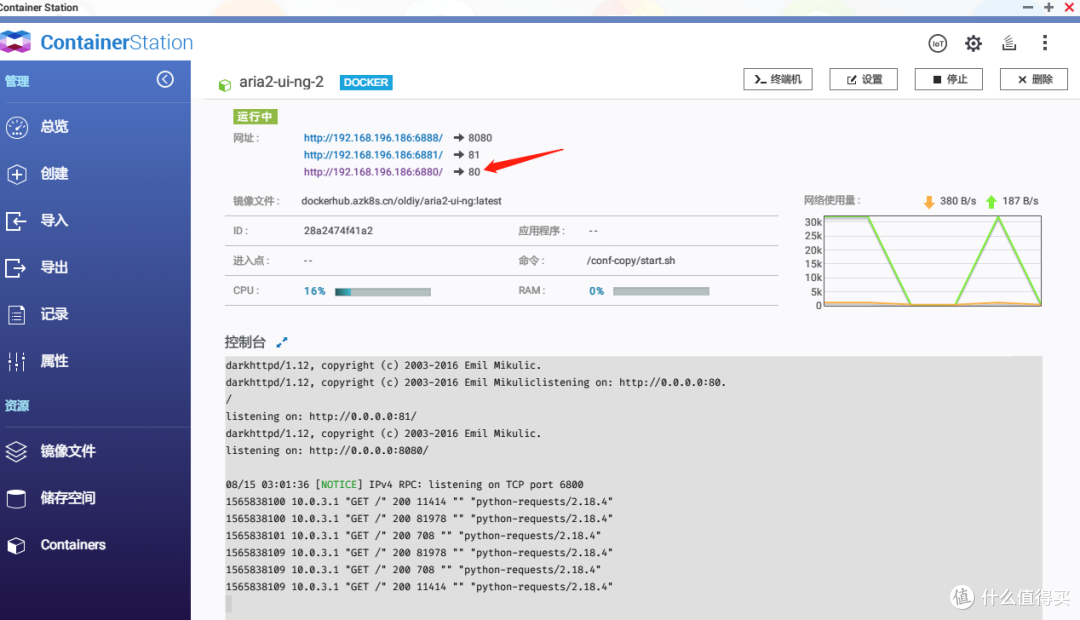This screenshot has height=620, width=1080.
Task: Click the stacked layers task icon
Action: [1009, 43]
